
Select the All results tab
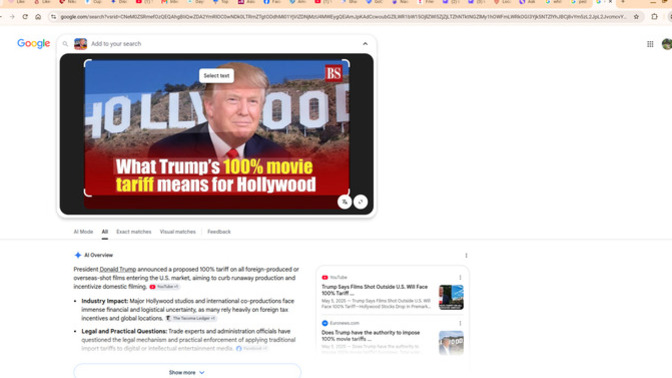click(105, 232)
